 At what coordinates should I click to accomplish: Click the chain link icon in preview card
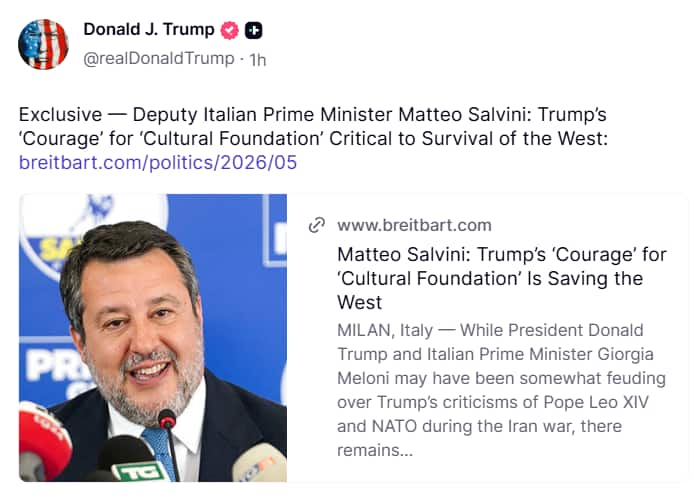pyautogui.click(x=316, y=225)
